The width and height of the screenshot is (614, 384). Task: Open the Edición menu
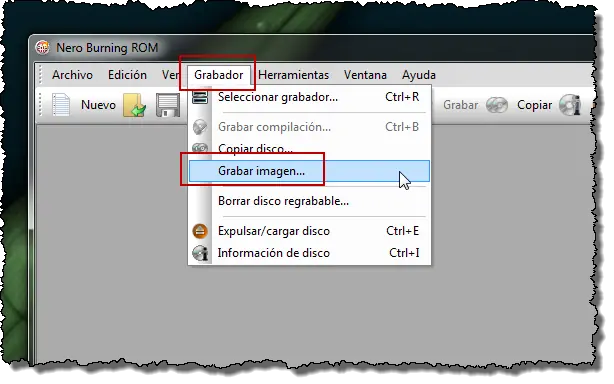pyautogui.click(x=127, y=75)
